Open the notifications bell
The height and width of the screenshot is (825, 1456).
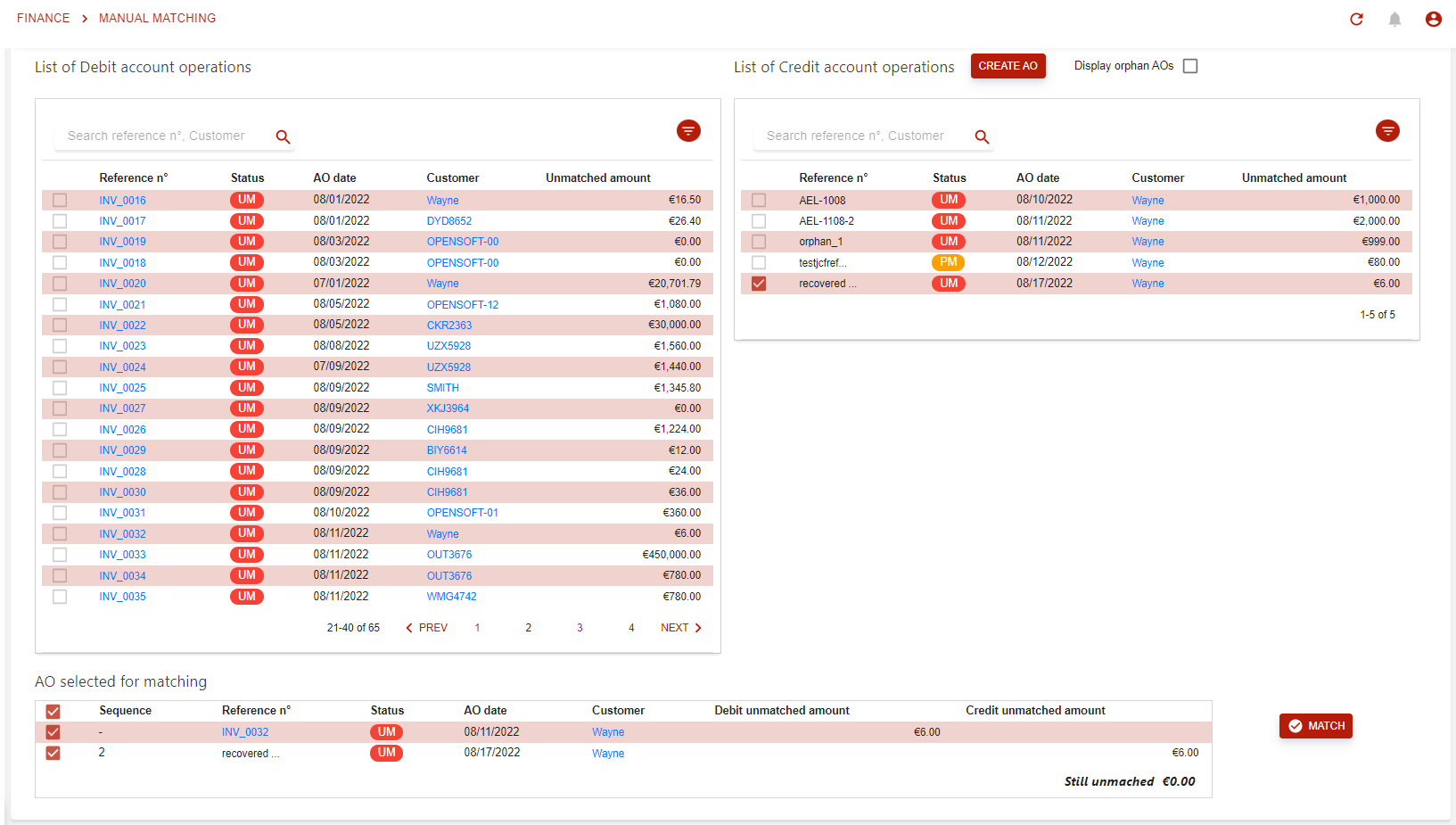[1394, 19]
